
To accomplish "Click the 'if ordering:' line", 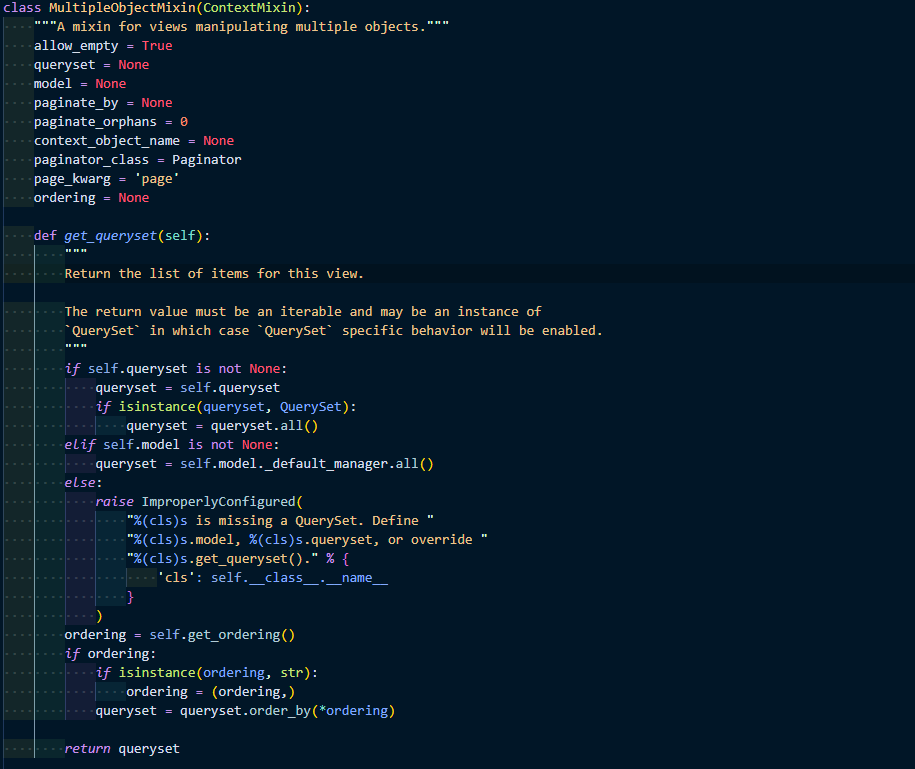I will (x=110, y=654).
